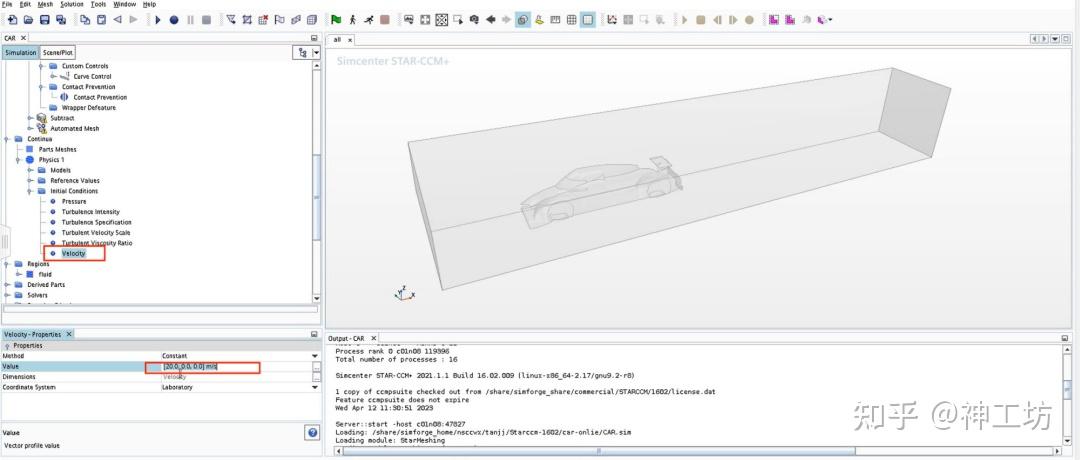Collapse the Continua tree node
1080x460 pixels.
(8, 139)
